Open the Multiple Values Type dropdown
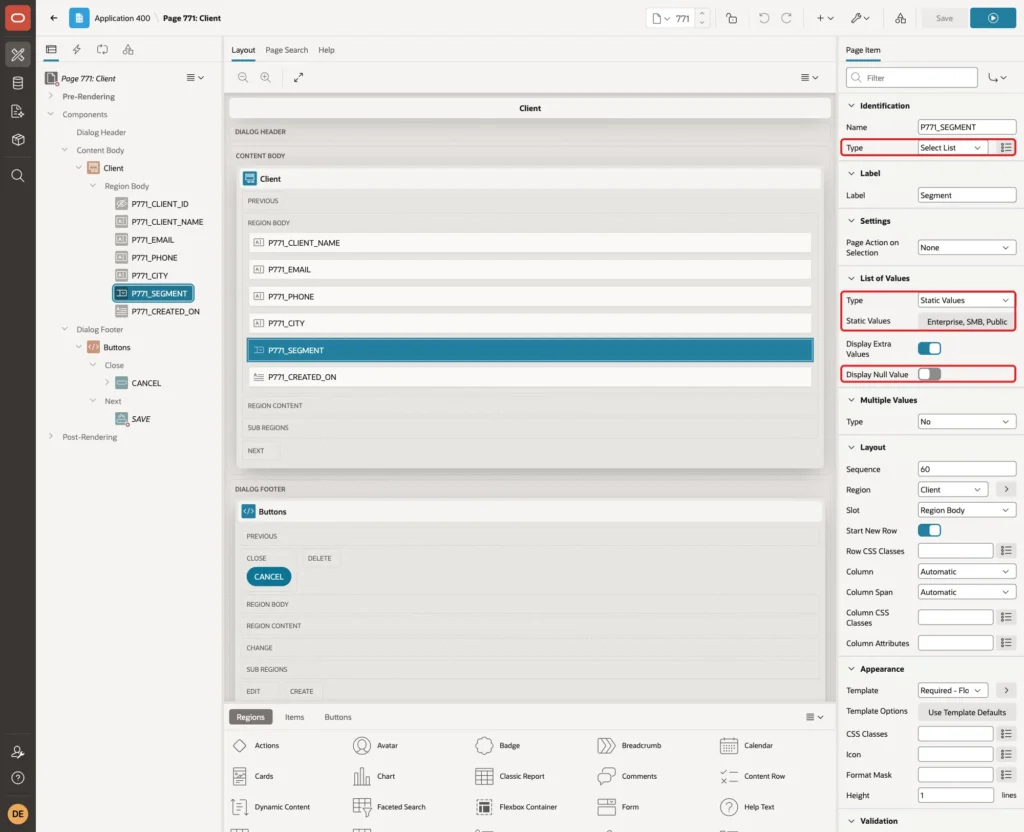Screen dimensions: 1024x832 [967, 422]
